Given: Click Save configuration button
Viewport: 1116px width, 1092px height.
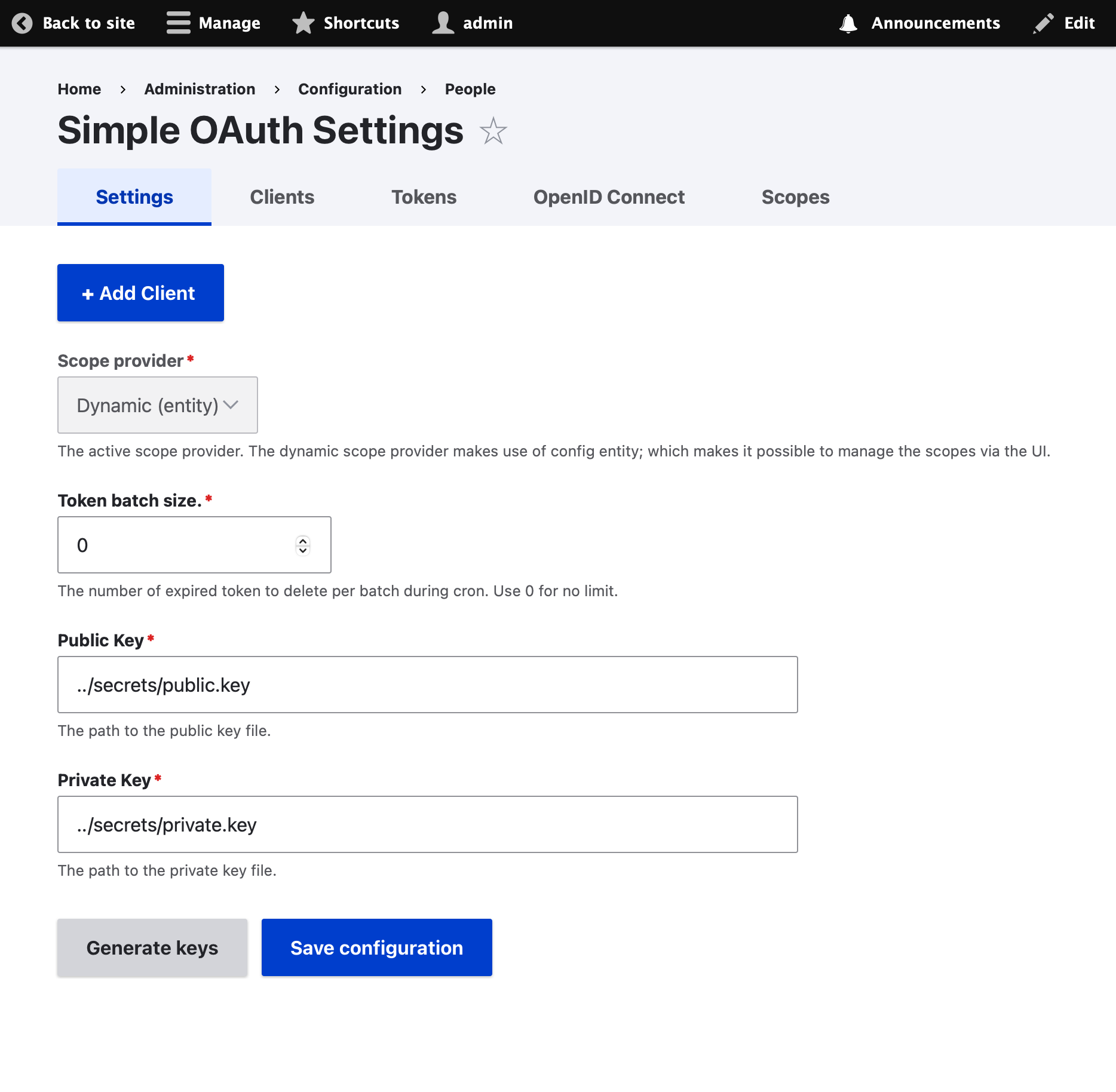Looking at the screenshot, I should coord(376,947).
